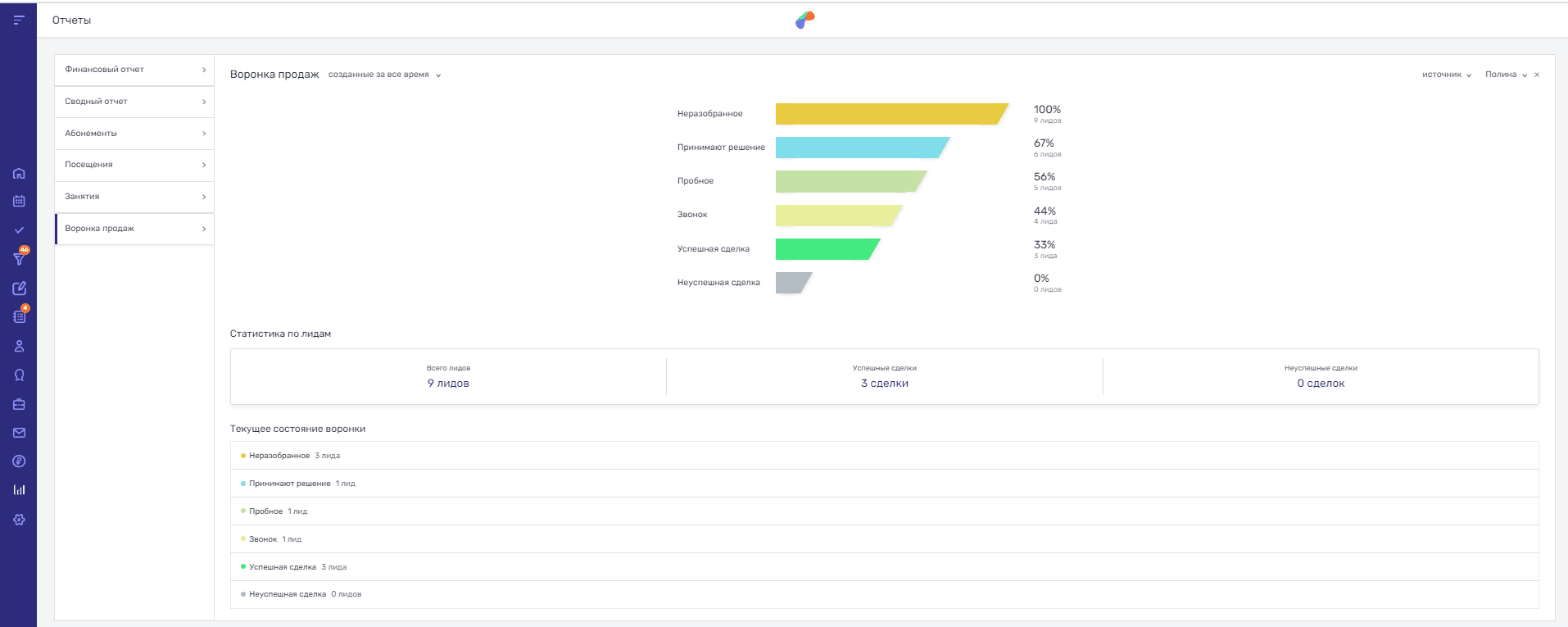1568x627 pixels.
Task: Click the briefcase icon in sidebar
Action: click(x=19, y=404)
